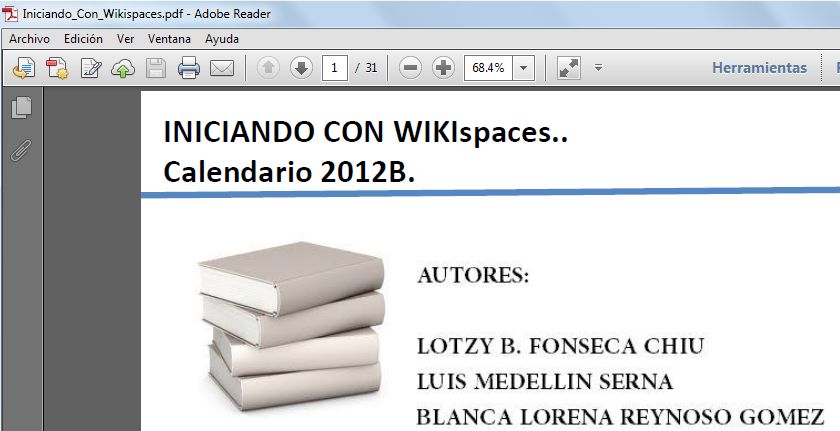Click the 'AUTORES:' text
Image resolution: width=840 pixels, height=431 pixels.
coord(473,276)
